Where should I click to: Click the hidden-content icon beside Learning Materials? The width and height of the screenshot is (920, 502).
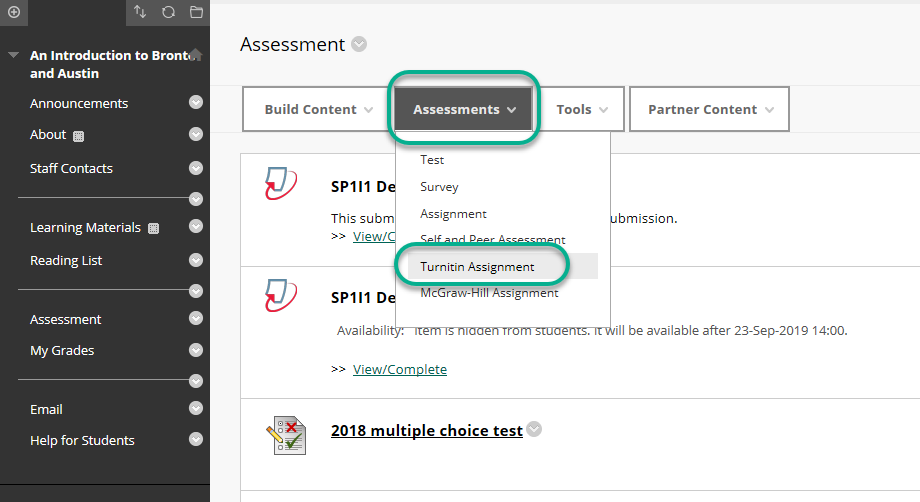coord(154,229)
